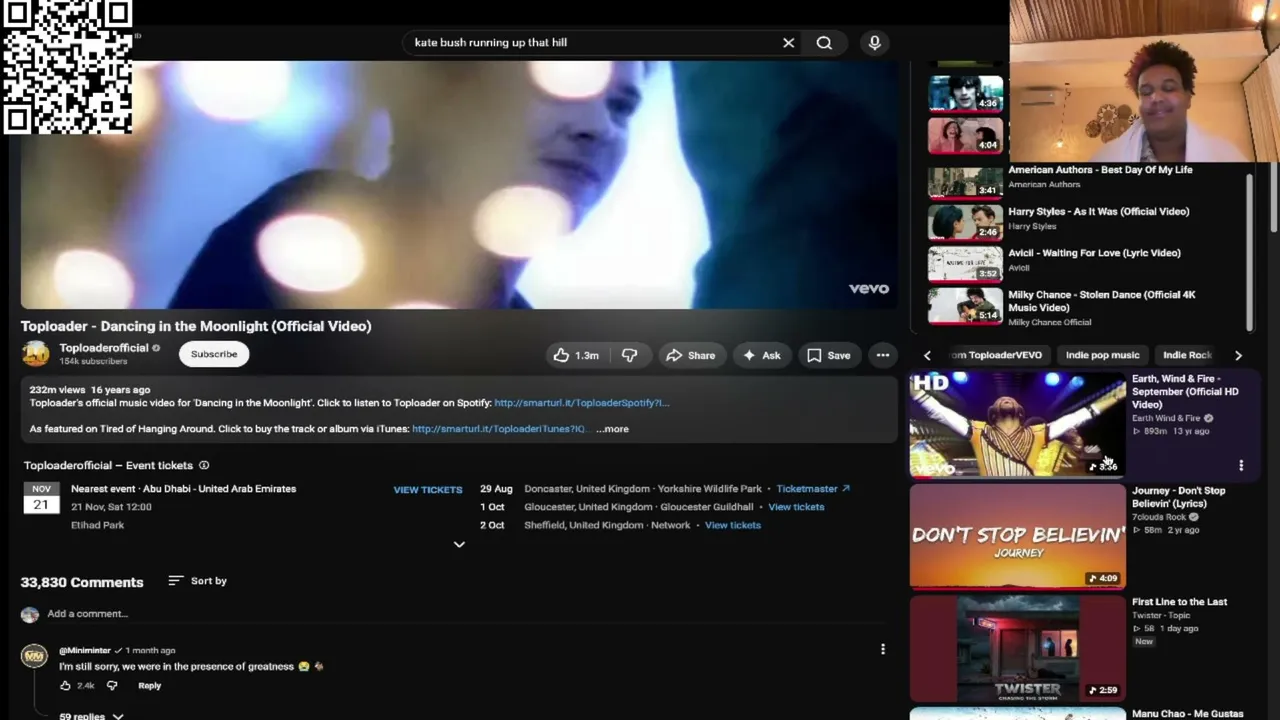Like the Miniminter comment
Viewport: 1280px width, 720px height.
[66, 686]
